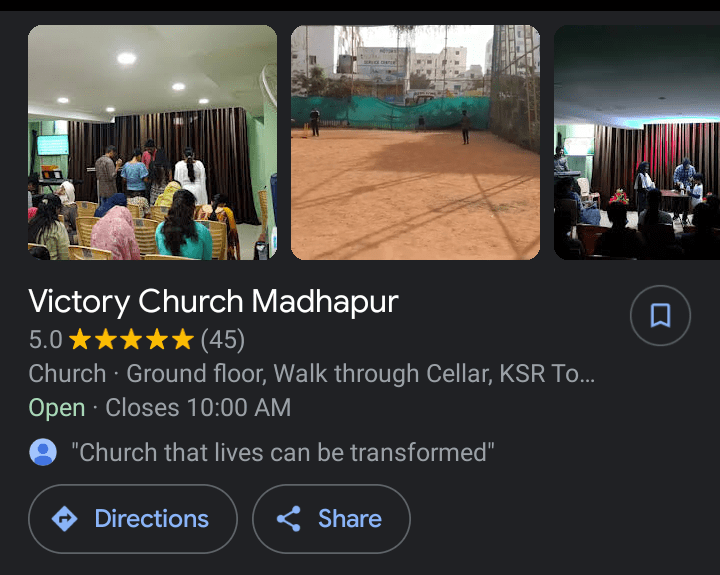
Task: Click the Share button label
Action: (x=350, y=519)
